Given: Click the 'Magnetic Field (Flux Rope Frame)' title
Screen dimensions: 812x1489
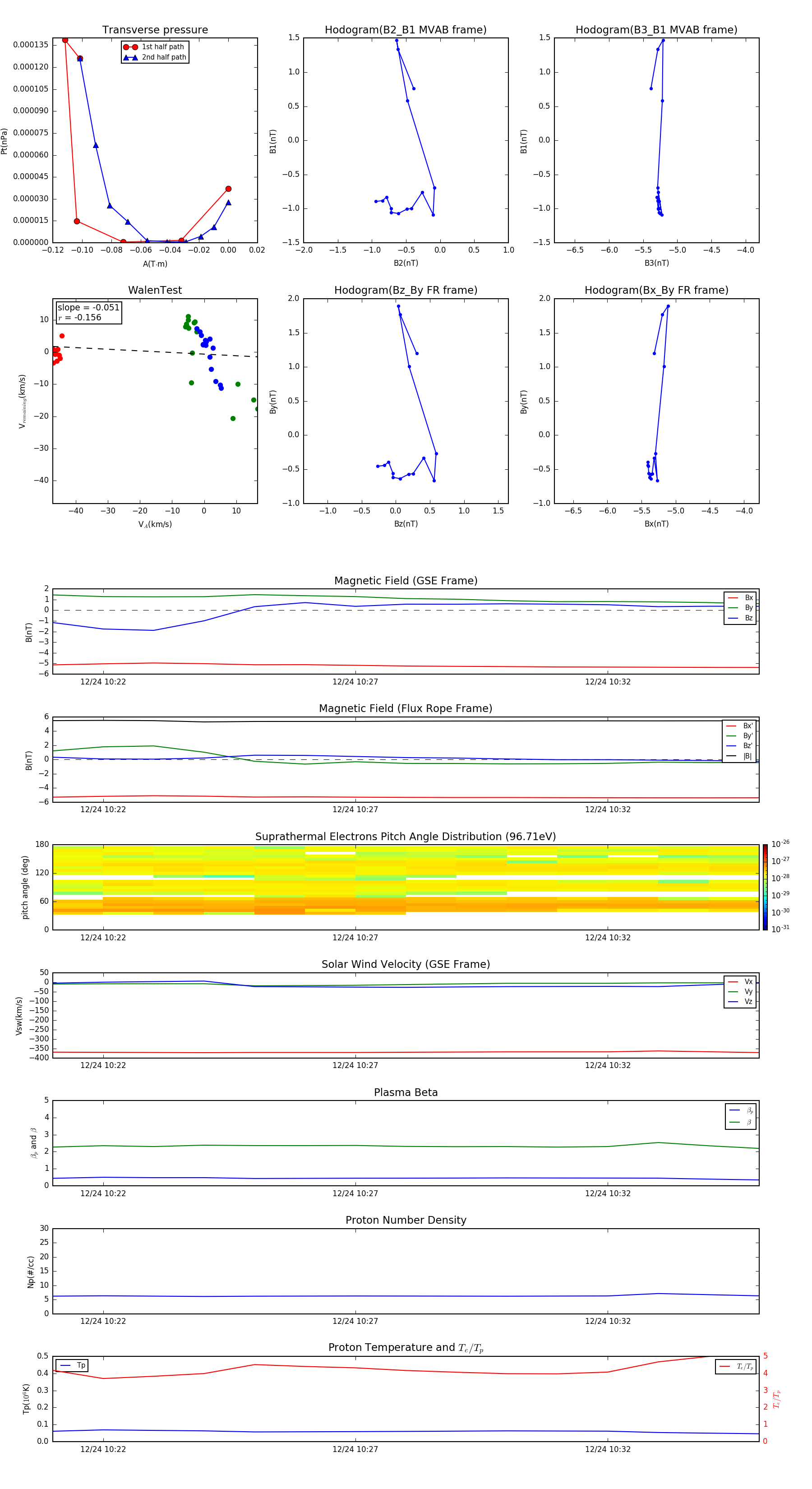Looking at the screenshot, I should click(x=406, y=709).
